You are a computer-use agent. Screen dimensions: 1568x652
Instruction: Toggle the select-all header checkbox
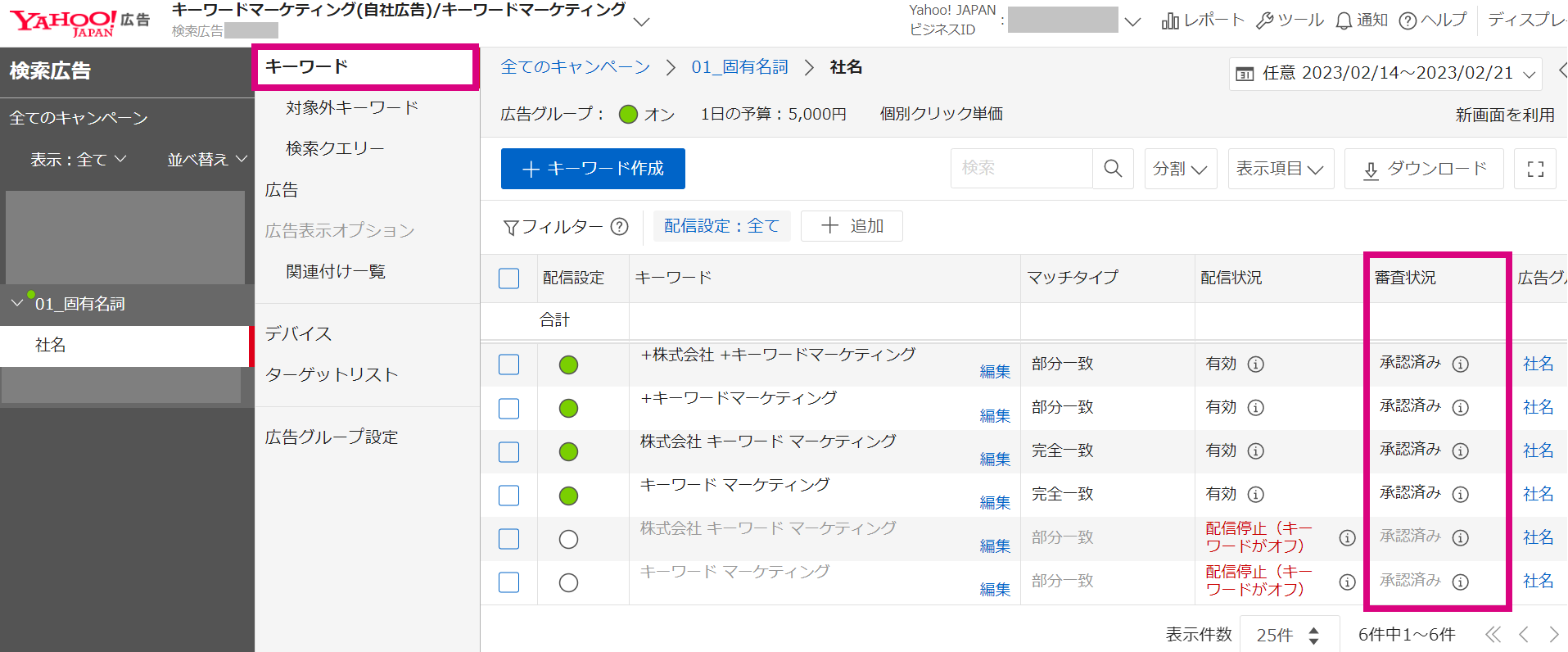point(509,278)
